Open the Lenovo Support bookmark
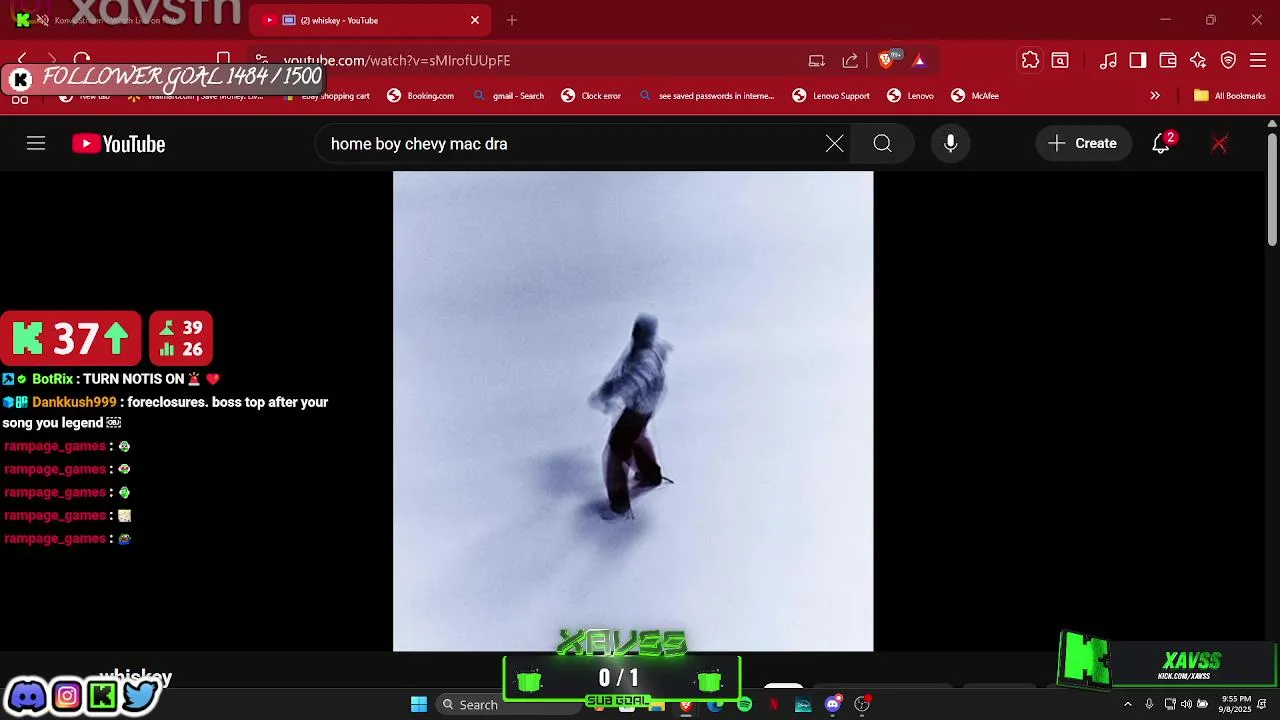This screenshot has height=720, width=1280. [x=831, y=96]
